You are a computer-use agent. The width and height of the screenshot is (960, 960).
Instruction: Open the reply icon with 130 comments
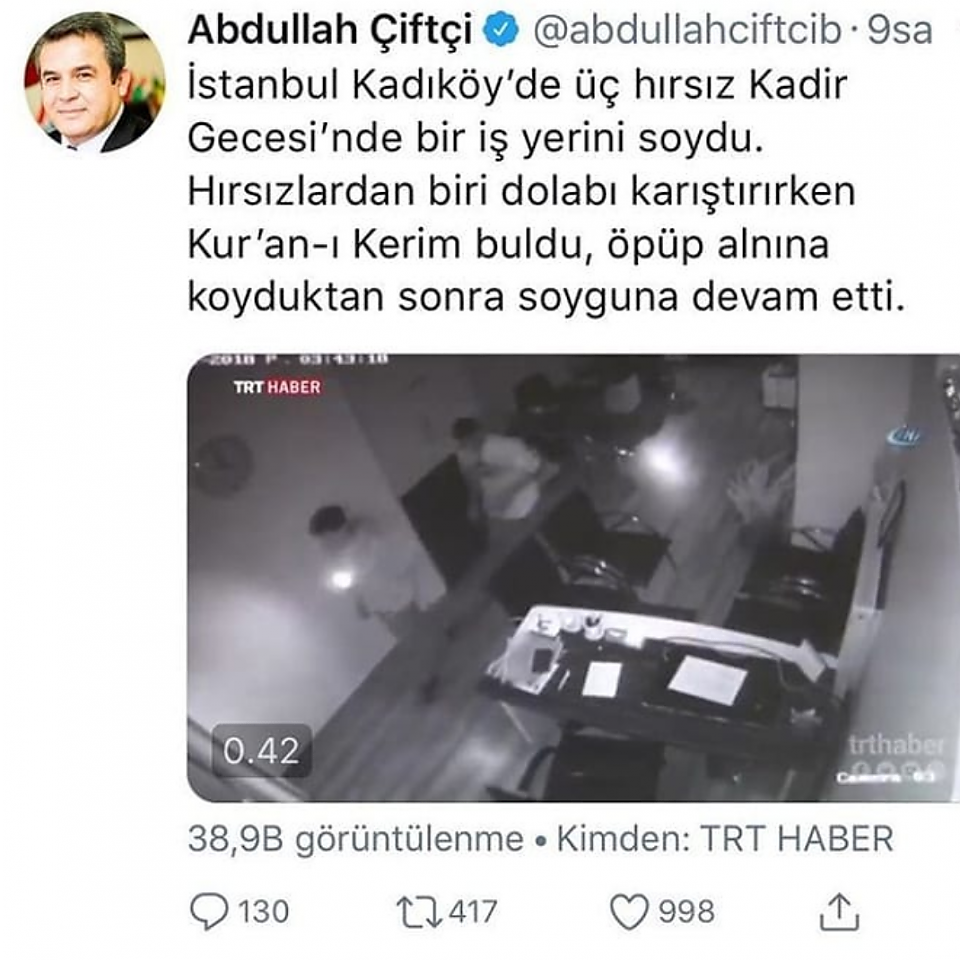(x=209, y=912)
